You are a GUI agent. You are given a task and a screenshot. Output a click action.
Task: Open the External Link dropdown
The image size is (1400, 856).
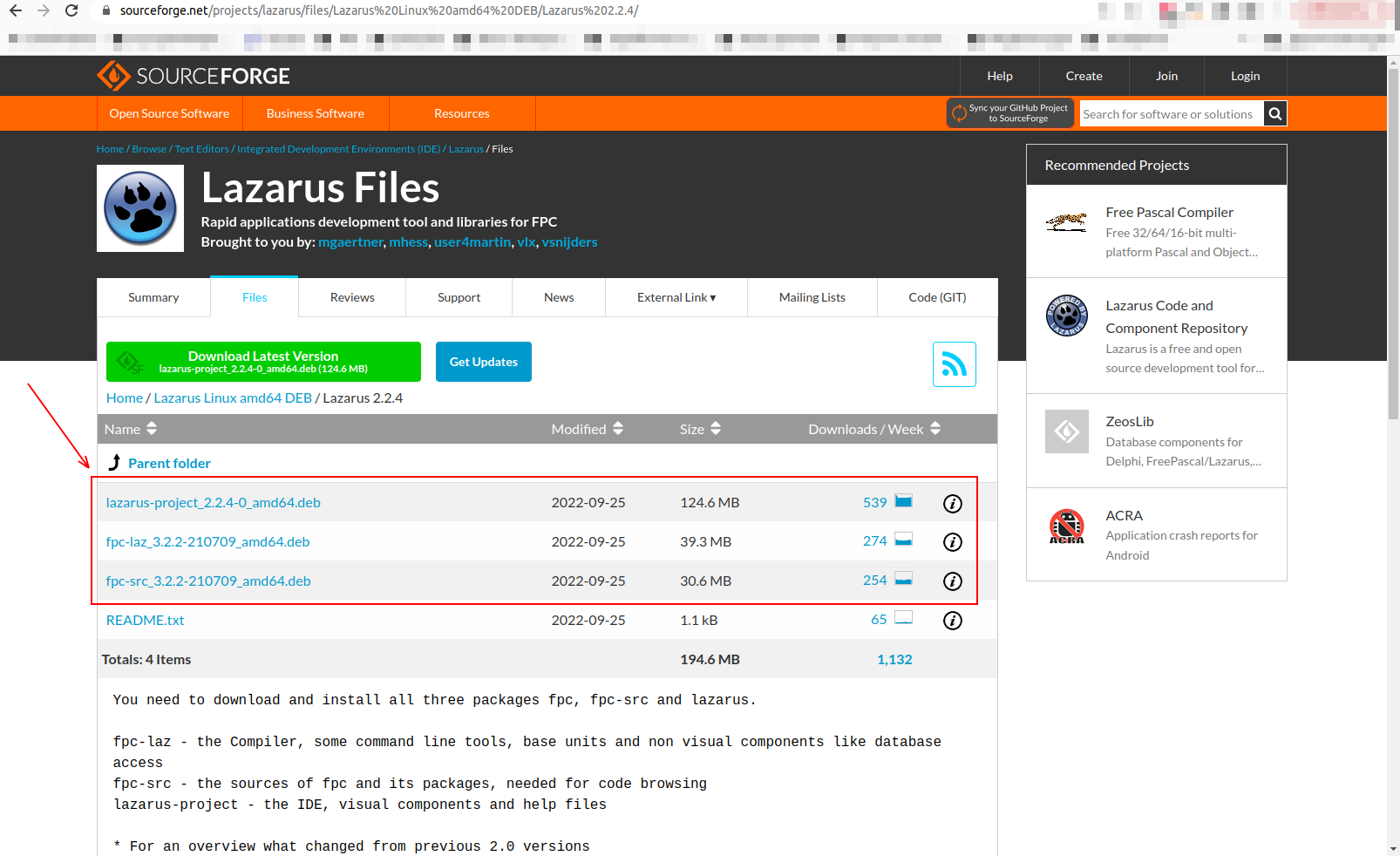(x=676, y=297)
